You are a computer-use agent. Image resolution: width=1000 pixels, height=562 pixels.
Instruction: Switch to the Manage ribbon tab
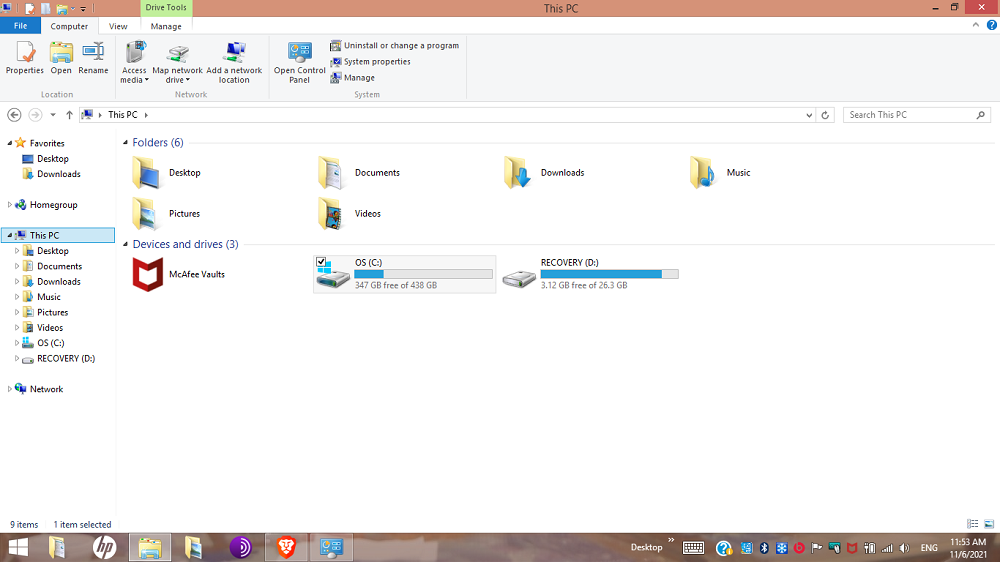pos(166,26)
